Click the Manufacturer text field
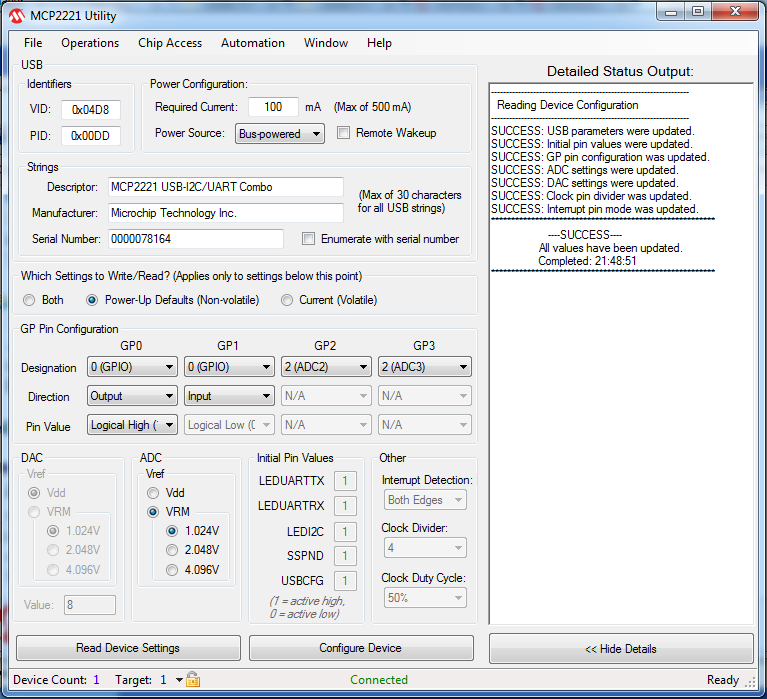Screen dimensions: 767x699 point(226,213)
